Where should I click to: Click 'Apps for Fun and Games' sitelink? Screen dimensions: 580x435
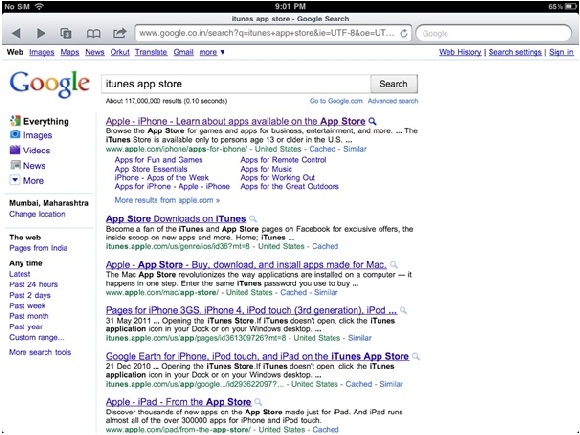click(x=158, y=160)
